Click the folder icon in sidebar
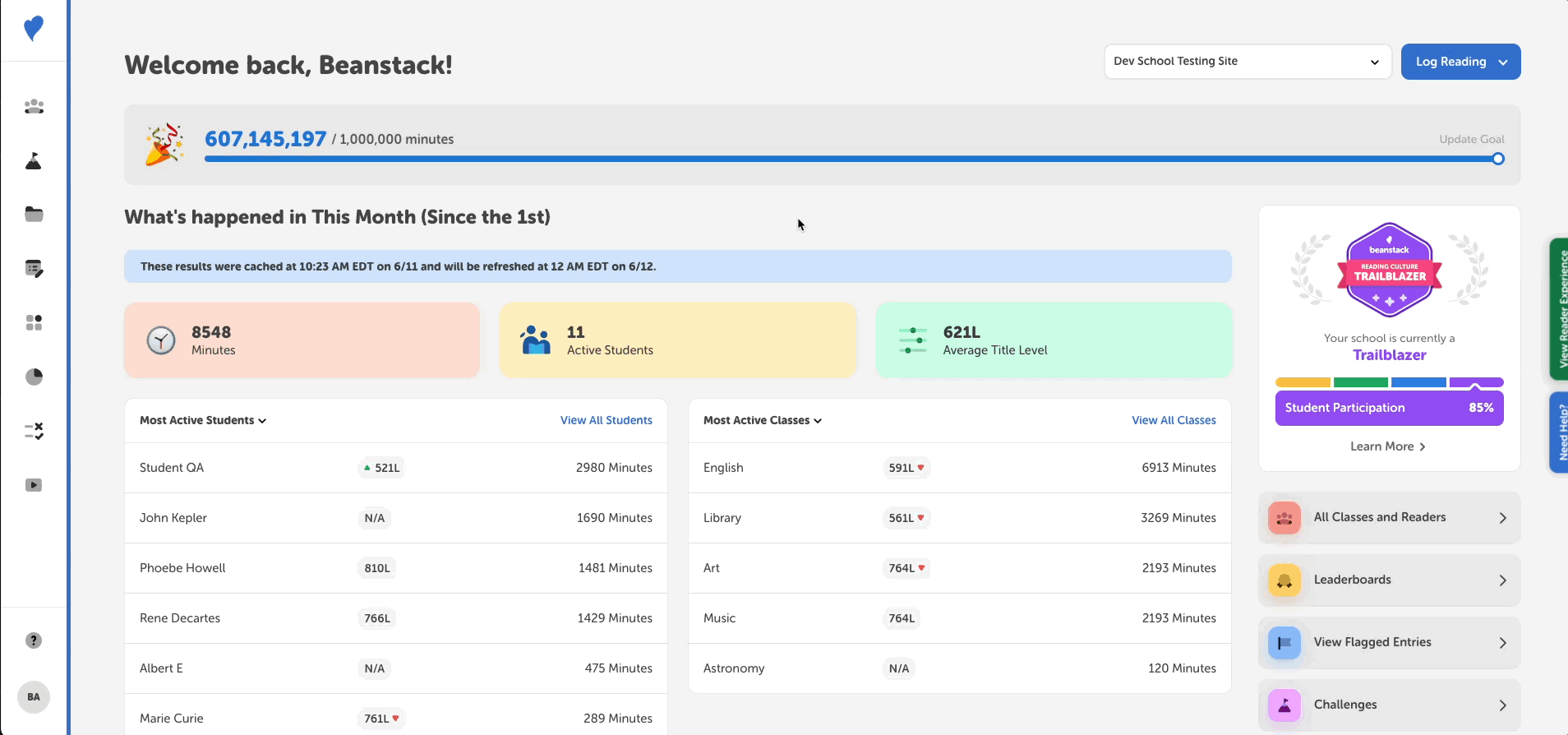Image resolution: width=1568 pixels, height=735 pixels. [x=34, y=215]
